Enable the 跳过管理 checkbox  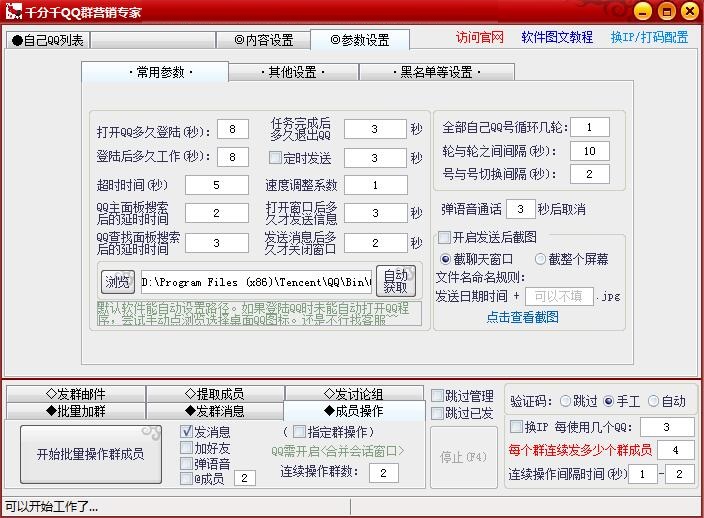point(437,395)
